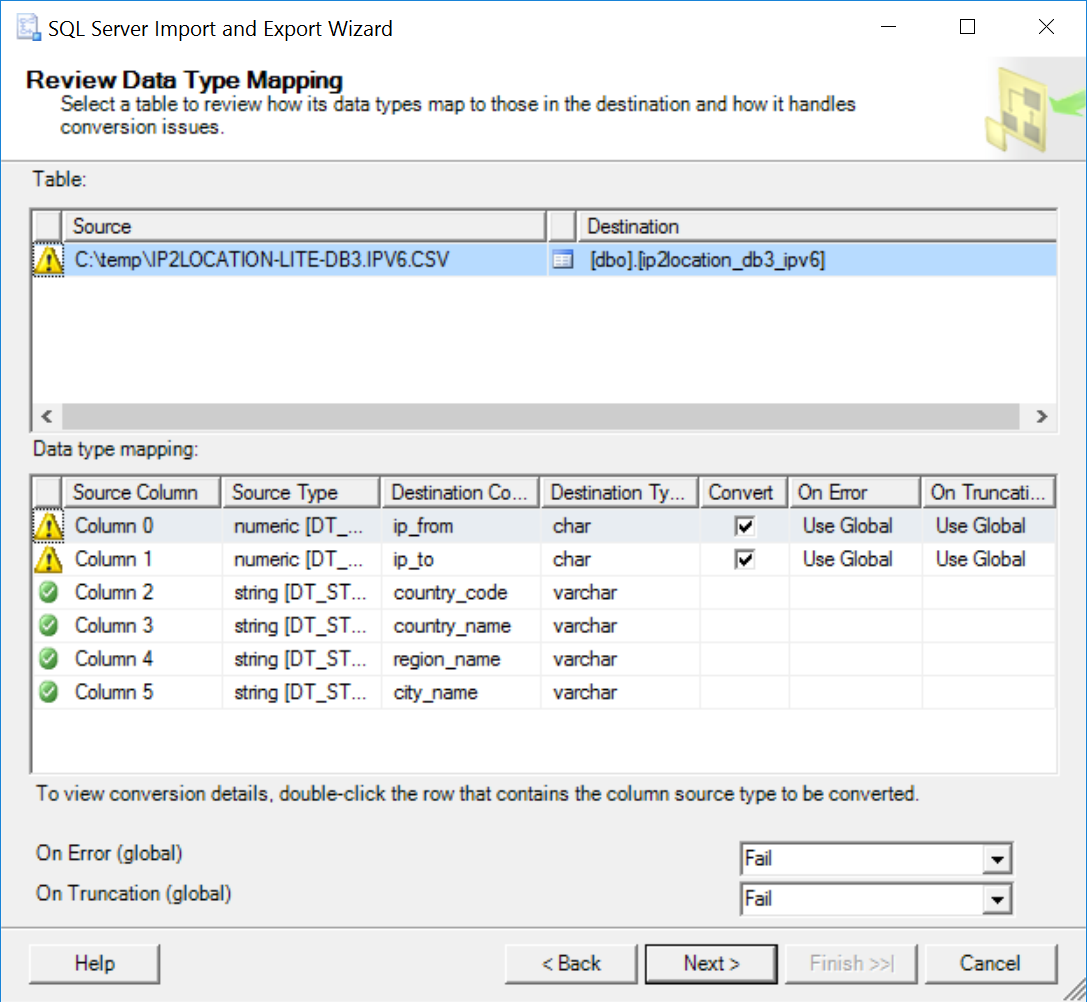This screenshot has height=1002, width=1087.
Task: Click the destination table icon beside [dbo].[ip2location_db3_ipv6]
Action: 563,260
